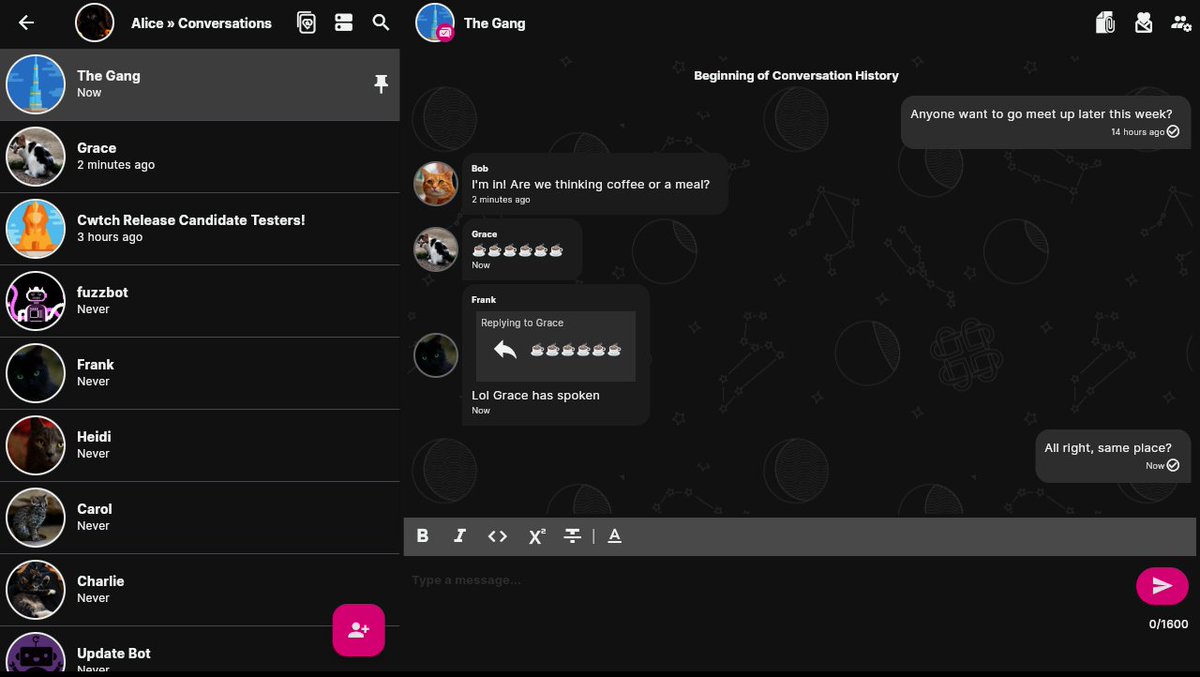1200x677 pixels.
Task: Search conversations with the magnifier icon
Action: click(x=381, y=23)
